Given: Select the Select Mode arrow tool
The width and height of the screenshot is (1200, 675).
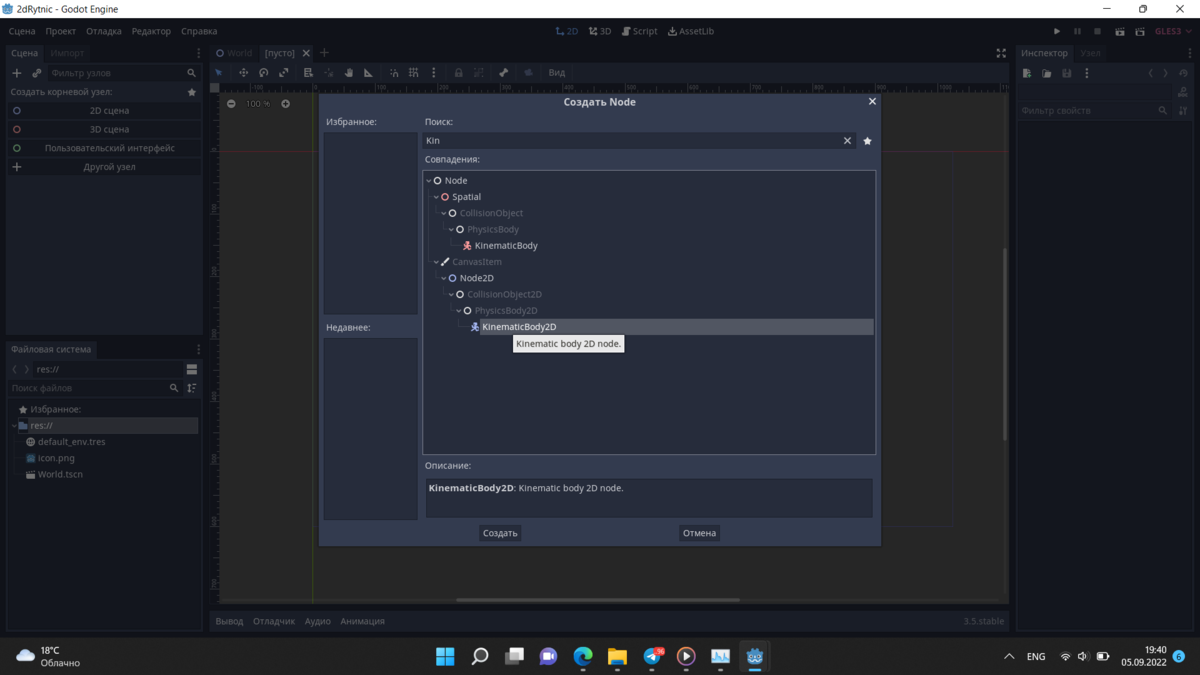Looking at the screenshot, I should pos(219,73).
